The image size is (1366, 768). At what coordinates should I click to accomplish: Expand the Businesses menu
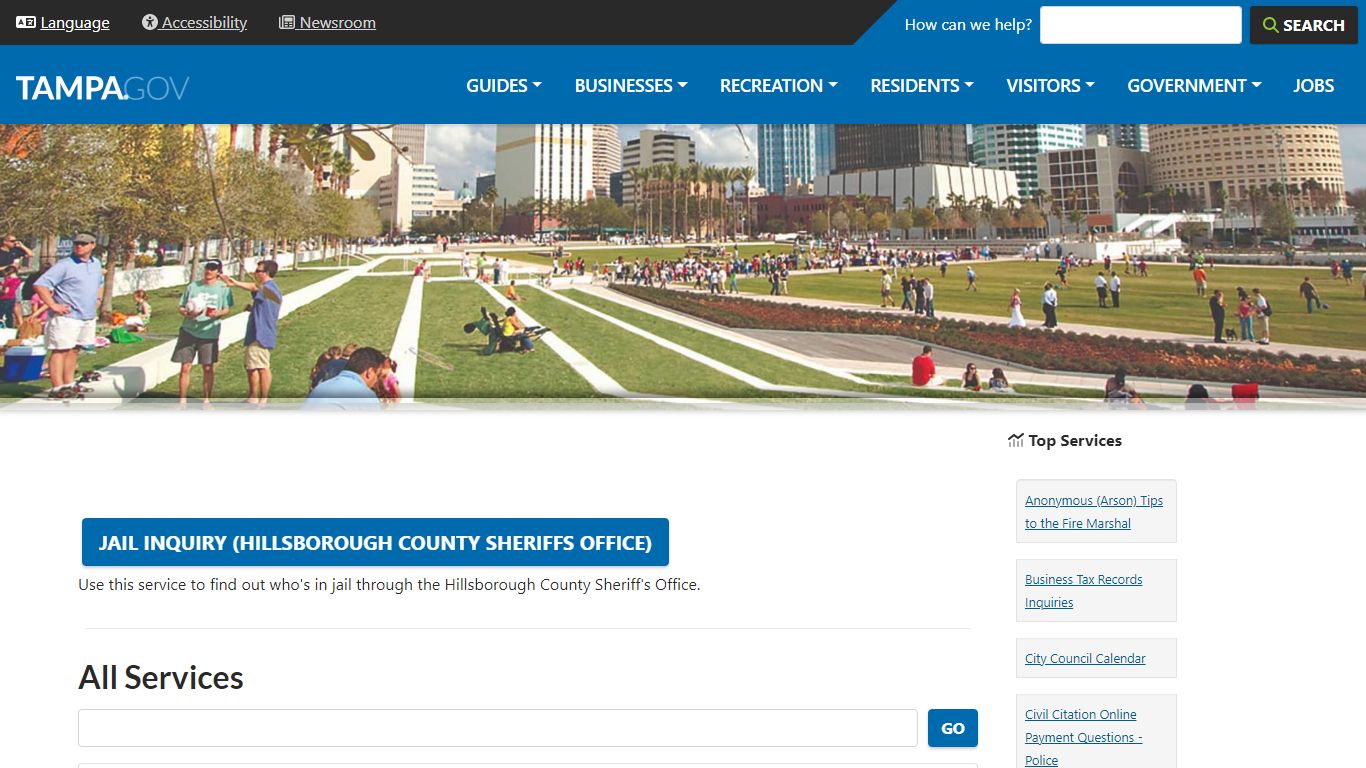(x=631, y=85)
